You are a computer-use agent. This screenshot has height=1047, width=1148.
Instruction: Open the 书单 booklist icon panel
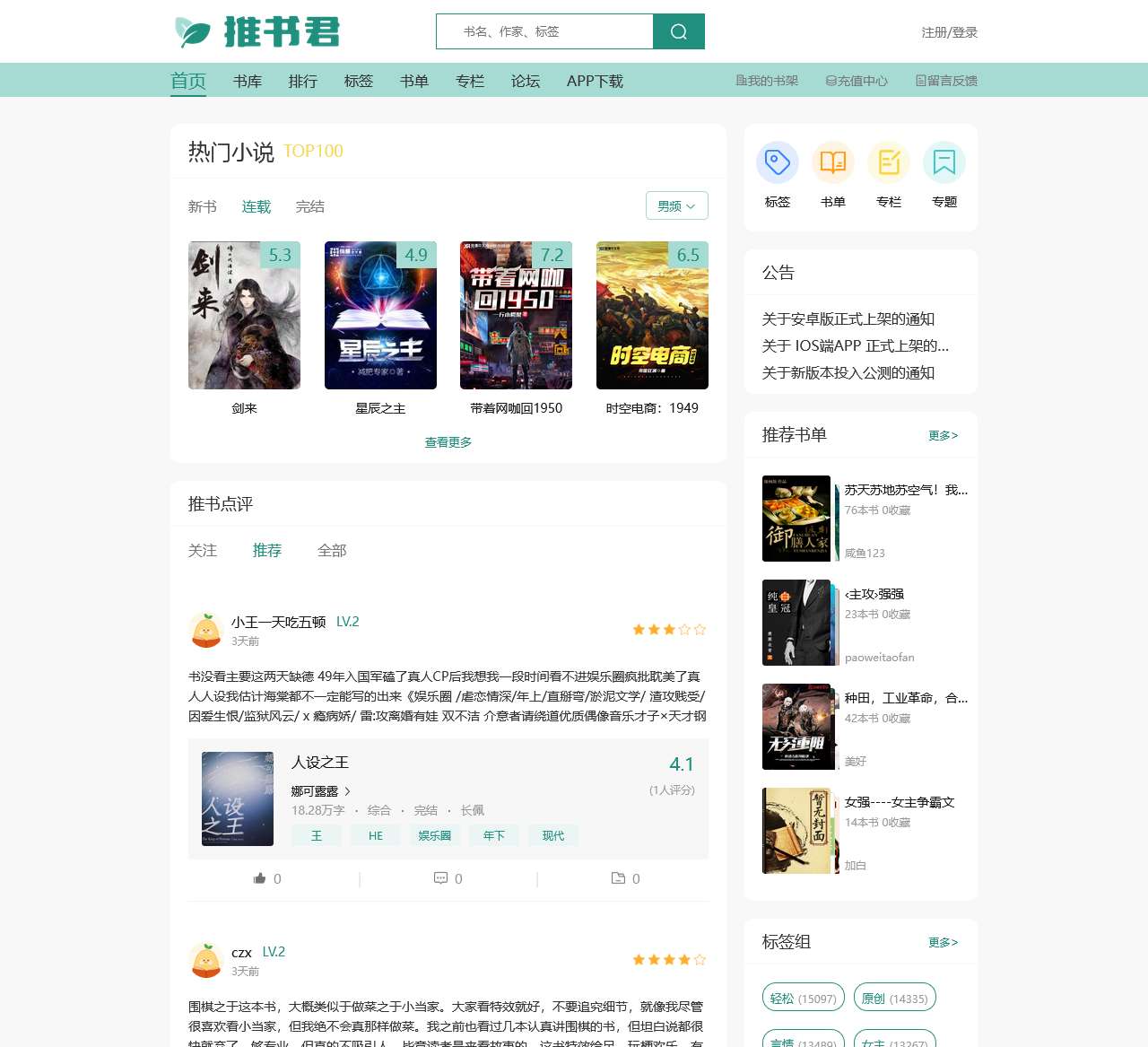coord(832,162)
